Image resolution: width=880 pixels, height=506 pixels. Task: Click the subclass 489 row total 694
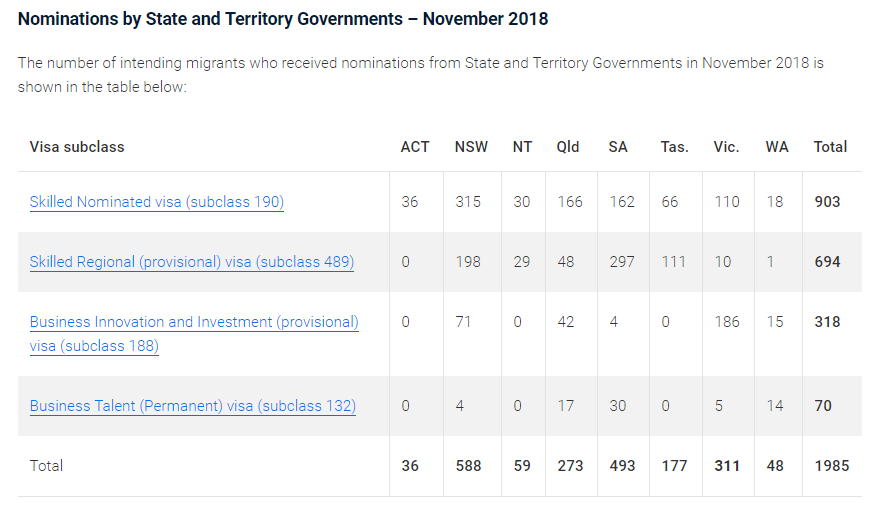coord(827,262)
